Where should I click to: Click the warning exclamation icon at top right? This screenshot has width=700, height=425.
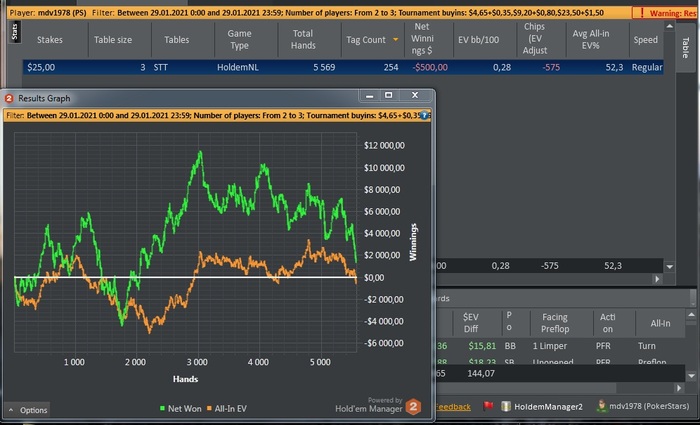pos(642,12)
